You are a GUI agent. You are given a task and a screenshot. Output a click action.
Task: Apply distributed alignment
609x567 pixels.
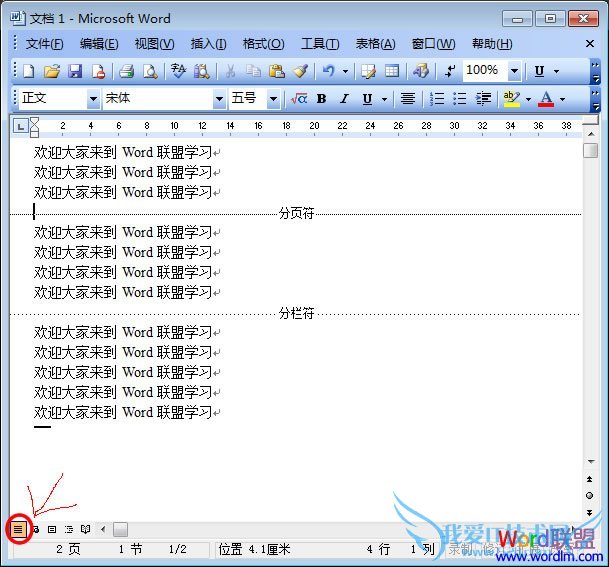point(408,99)
